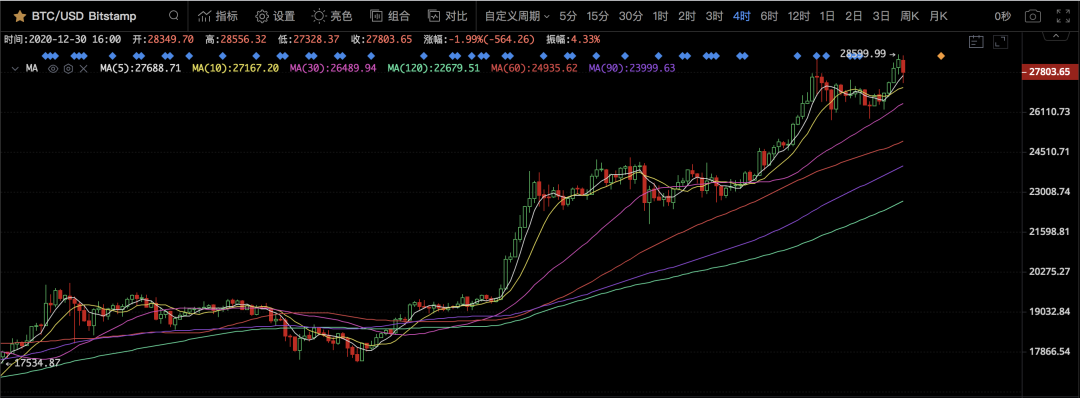Select the 1日 timeframe
The height and width of the screenshot is (398, 1080).
[827, 16]
